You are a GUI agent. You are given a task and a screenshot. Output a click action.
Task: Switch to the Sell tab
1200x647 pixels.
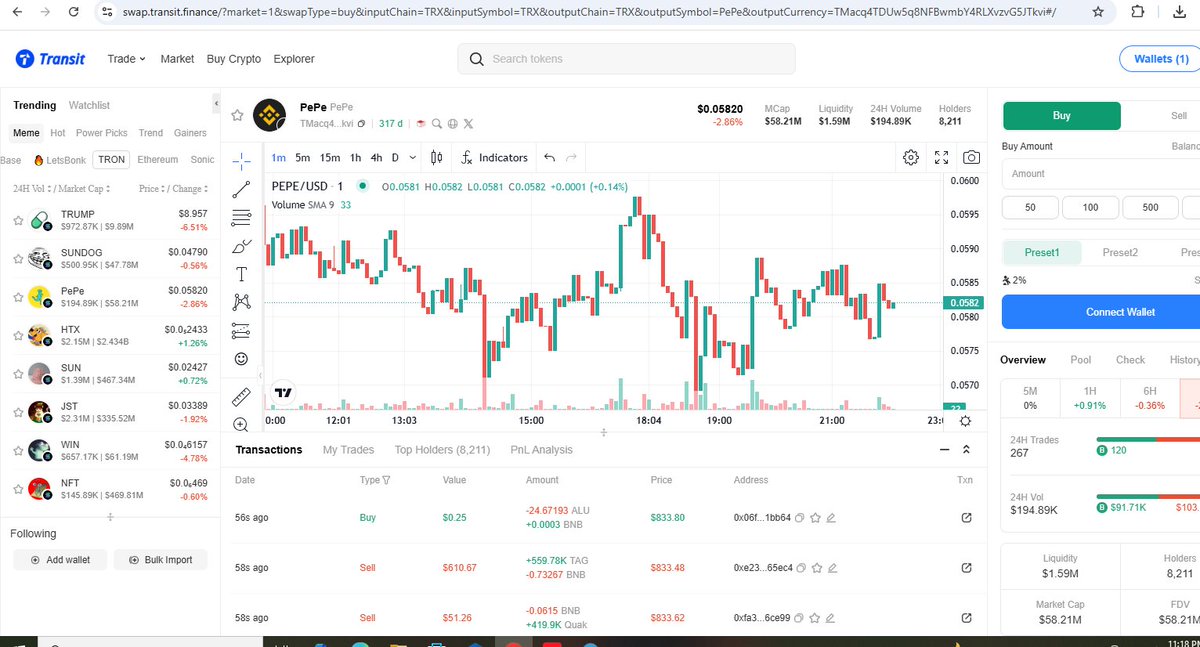[x=1177, y=116]
